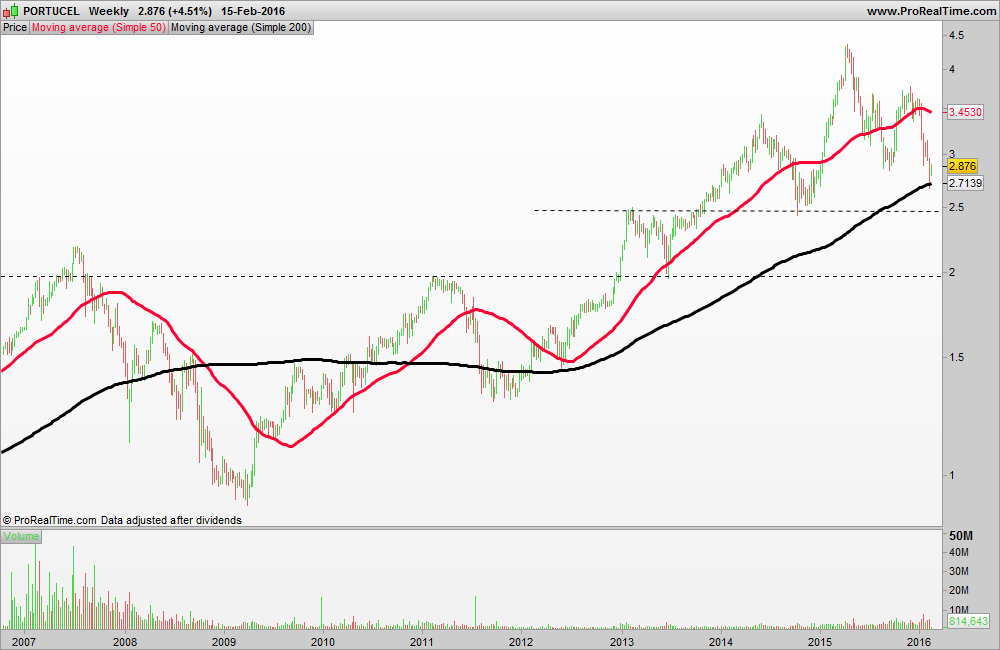The width and height of the screenshot is (1000, 650).
Task: Click the 1.5 level on price scale
Action: [957, 357]
